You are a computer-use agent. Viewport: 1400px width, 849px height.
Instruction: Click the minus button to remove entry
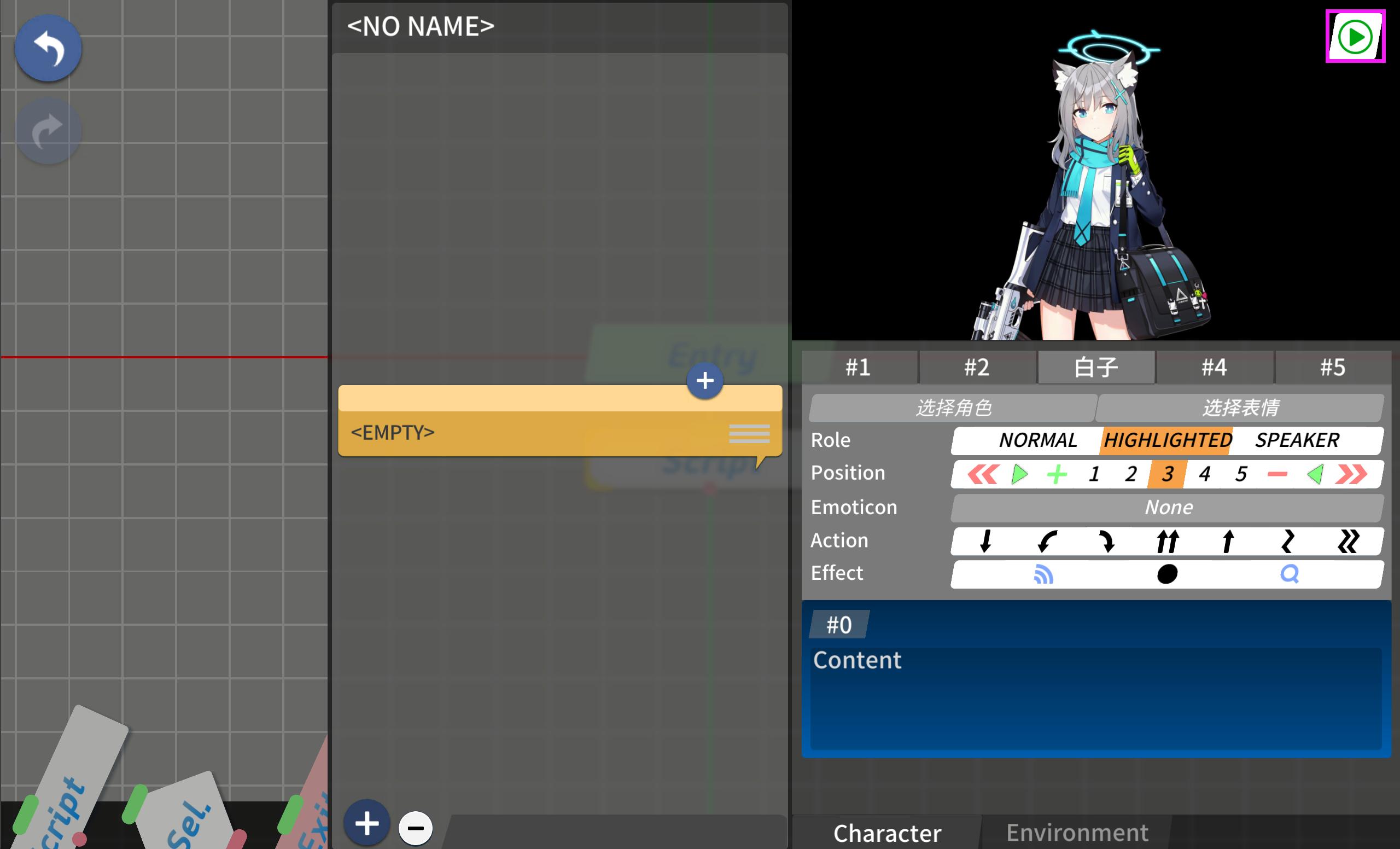point(417,828)
